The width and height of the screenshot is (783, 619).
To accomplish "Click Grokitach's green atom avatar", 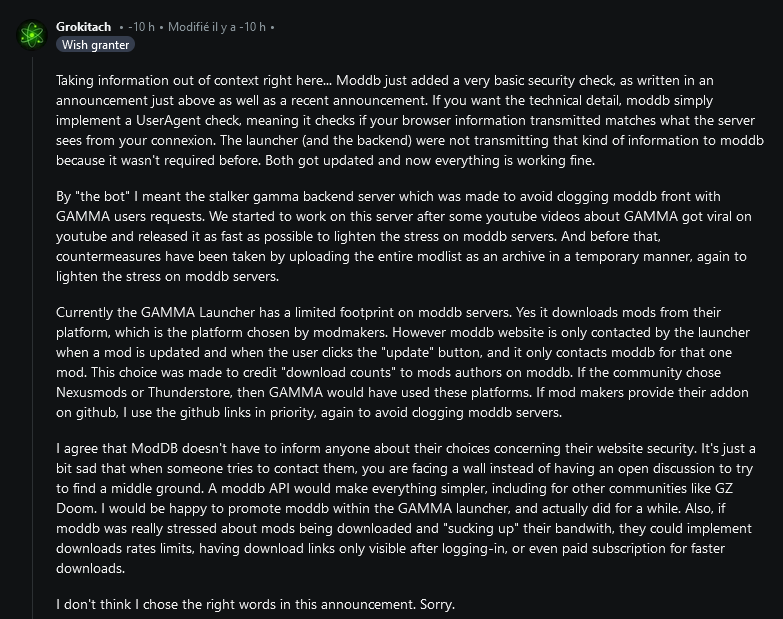I will tap(33, 35).
